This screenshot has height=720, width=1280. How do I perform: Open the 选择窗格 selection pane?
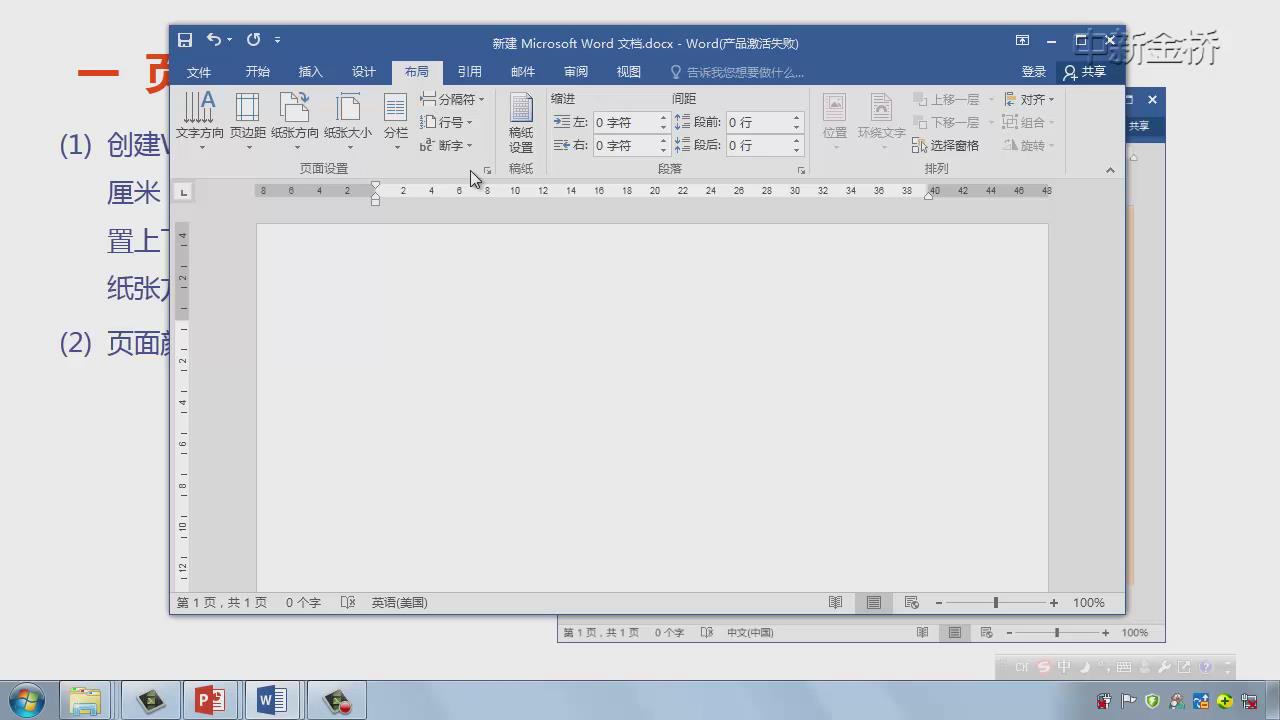tap(946, 145)
